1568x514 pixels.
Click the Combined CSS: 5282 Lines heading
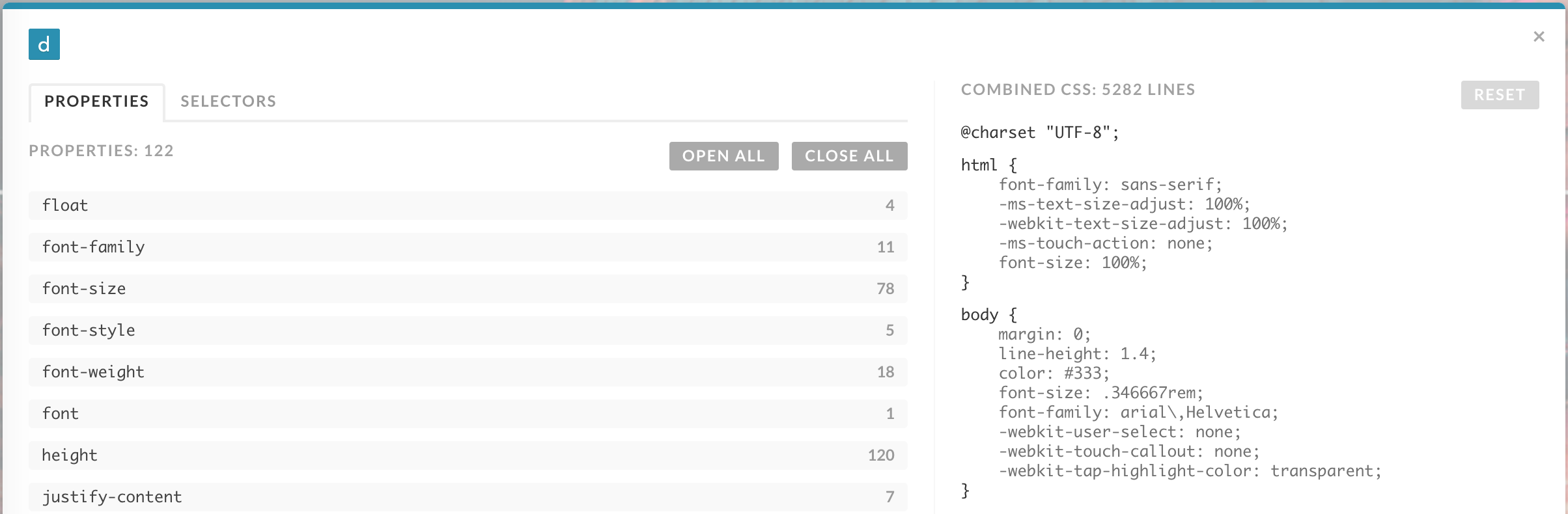click(1078, 90)
